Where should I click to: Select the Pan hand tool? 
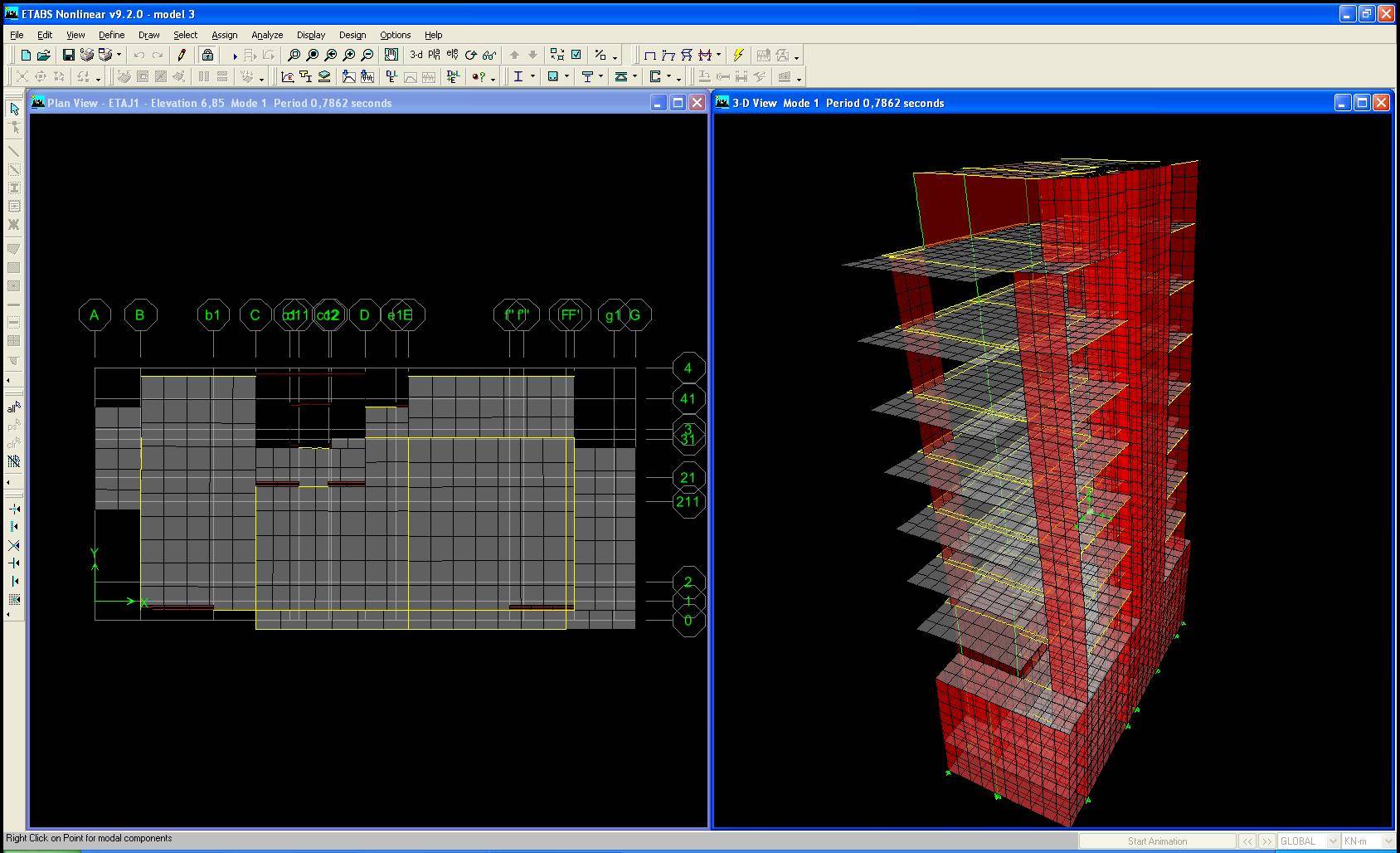click(x=391, y=56)
